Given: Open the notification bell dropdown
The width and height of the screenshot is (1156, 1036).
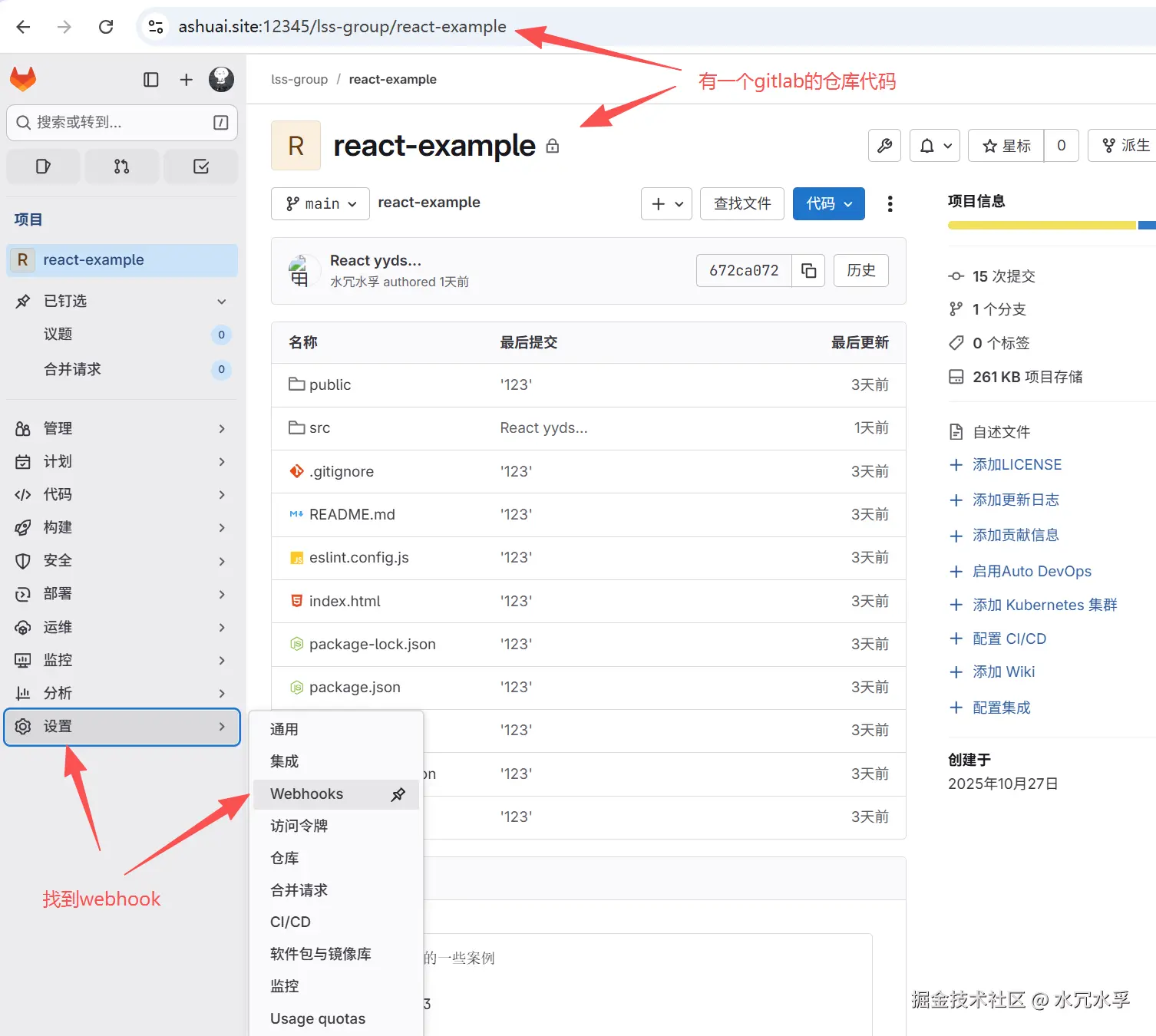Looking at the screenshot, I should [935, 146].
